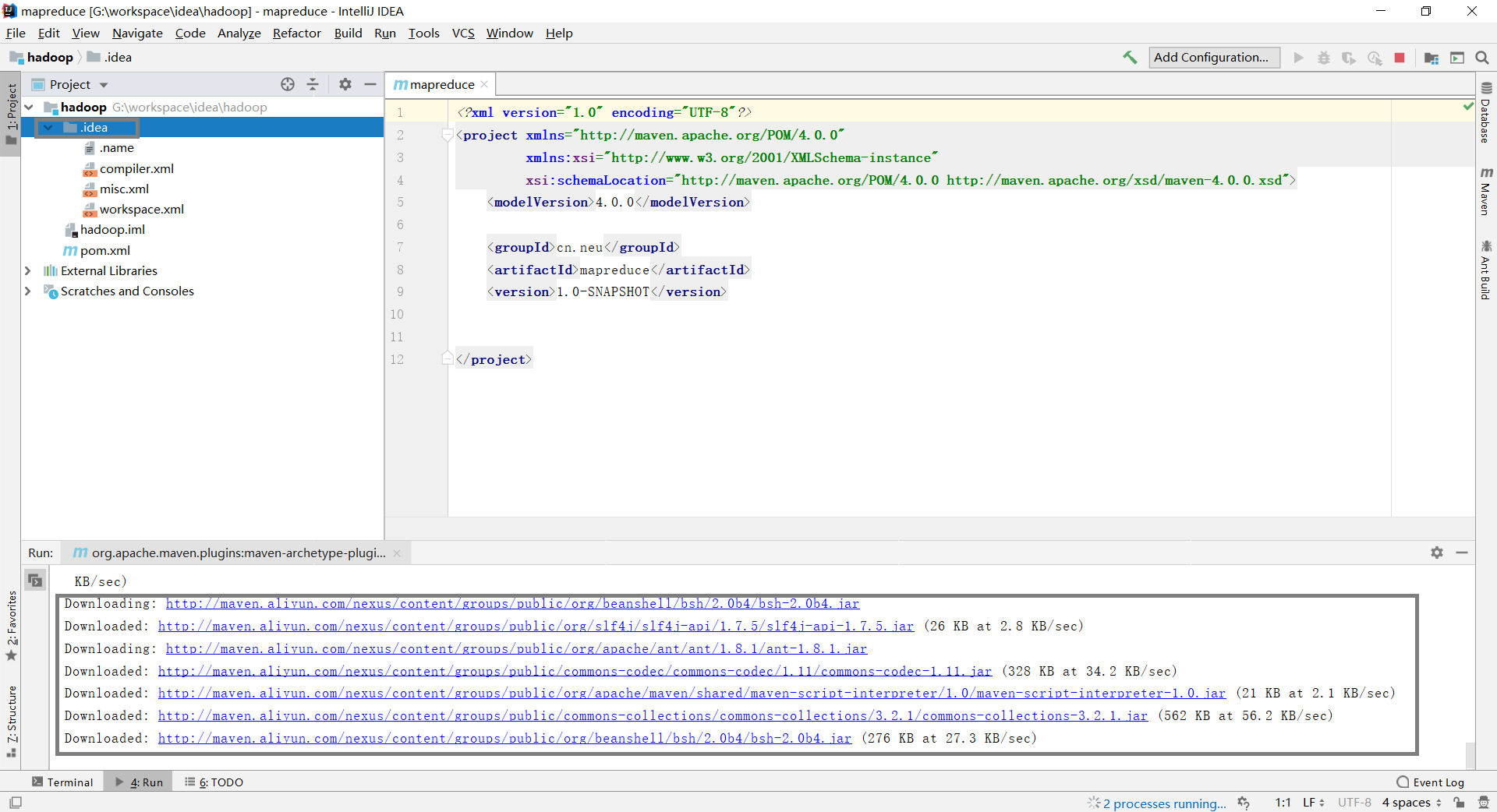Hide the Run tool window

click(x=1462, y=553)
